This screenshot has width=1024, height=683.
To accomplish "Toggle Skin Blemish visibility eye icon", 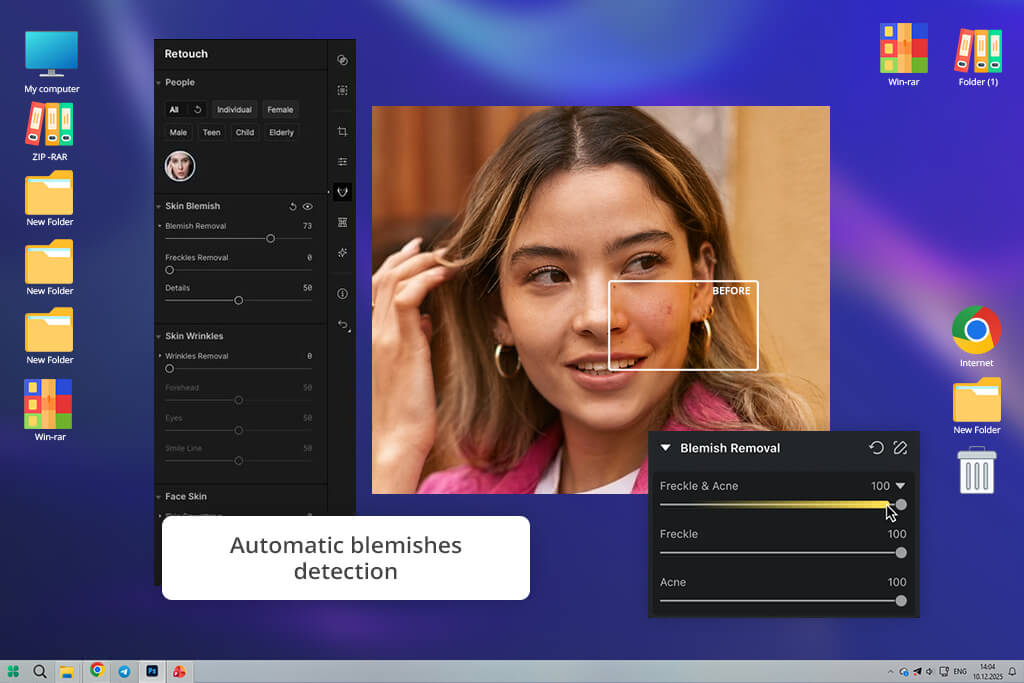I will (x=308, y=206).
